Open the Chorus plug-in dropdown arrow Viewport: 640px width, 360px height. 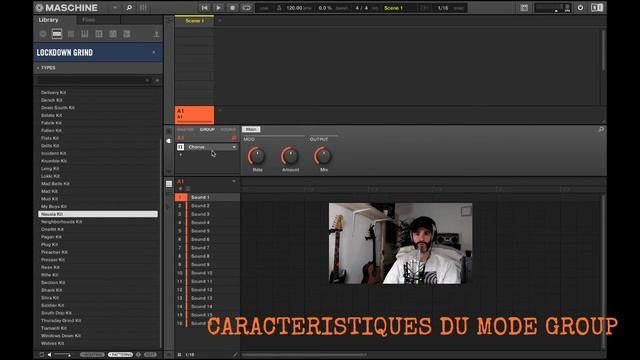pyautogui.click(x=234, y=147)
